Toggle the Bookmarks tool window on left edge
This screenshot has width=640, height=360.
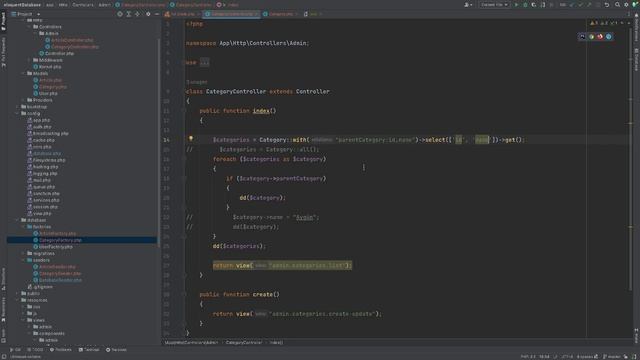coord(3,310)
